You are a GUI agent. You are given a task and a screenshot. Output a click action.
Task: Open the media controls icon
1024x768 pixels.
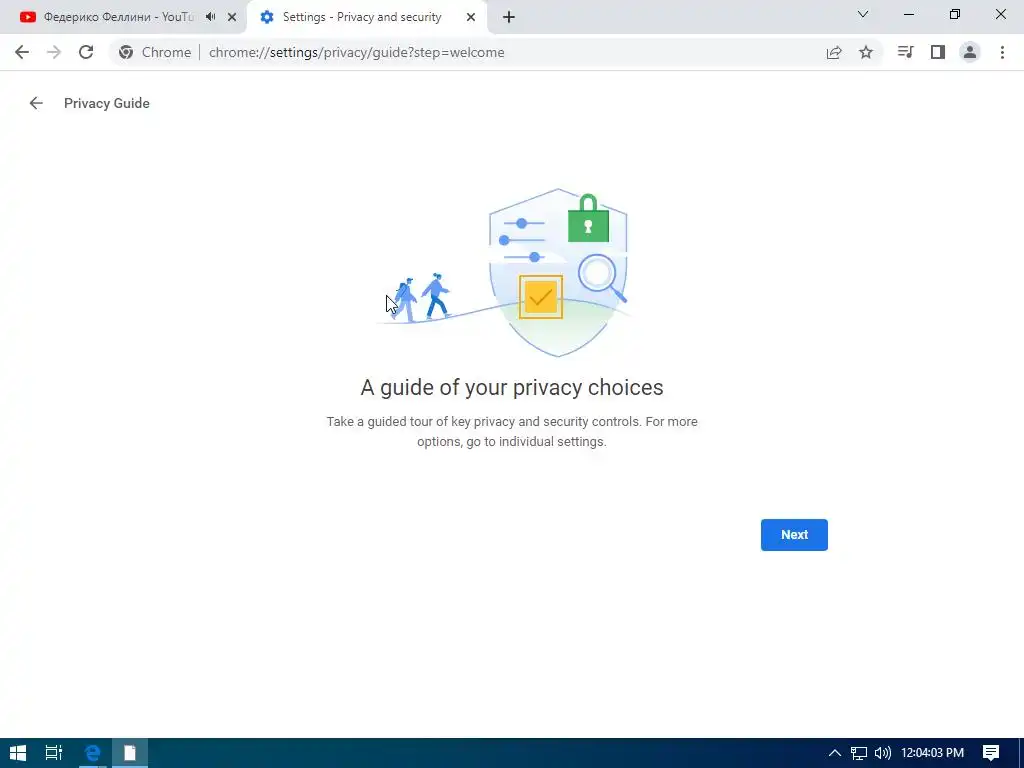point(905,52)
